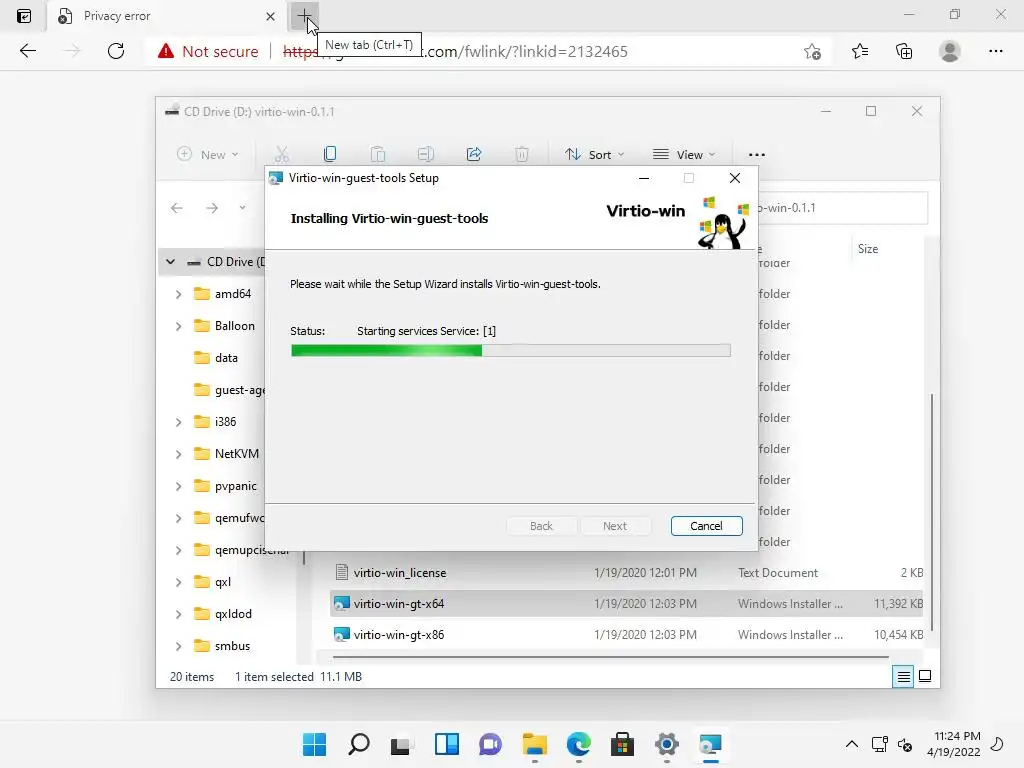Open the New dropdown in File Explorer
This screenshot has width=1024, height=768.
[x=208, y=154]
